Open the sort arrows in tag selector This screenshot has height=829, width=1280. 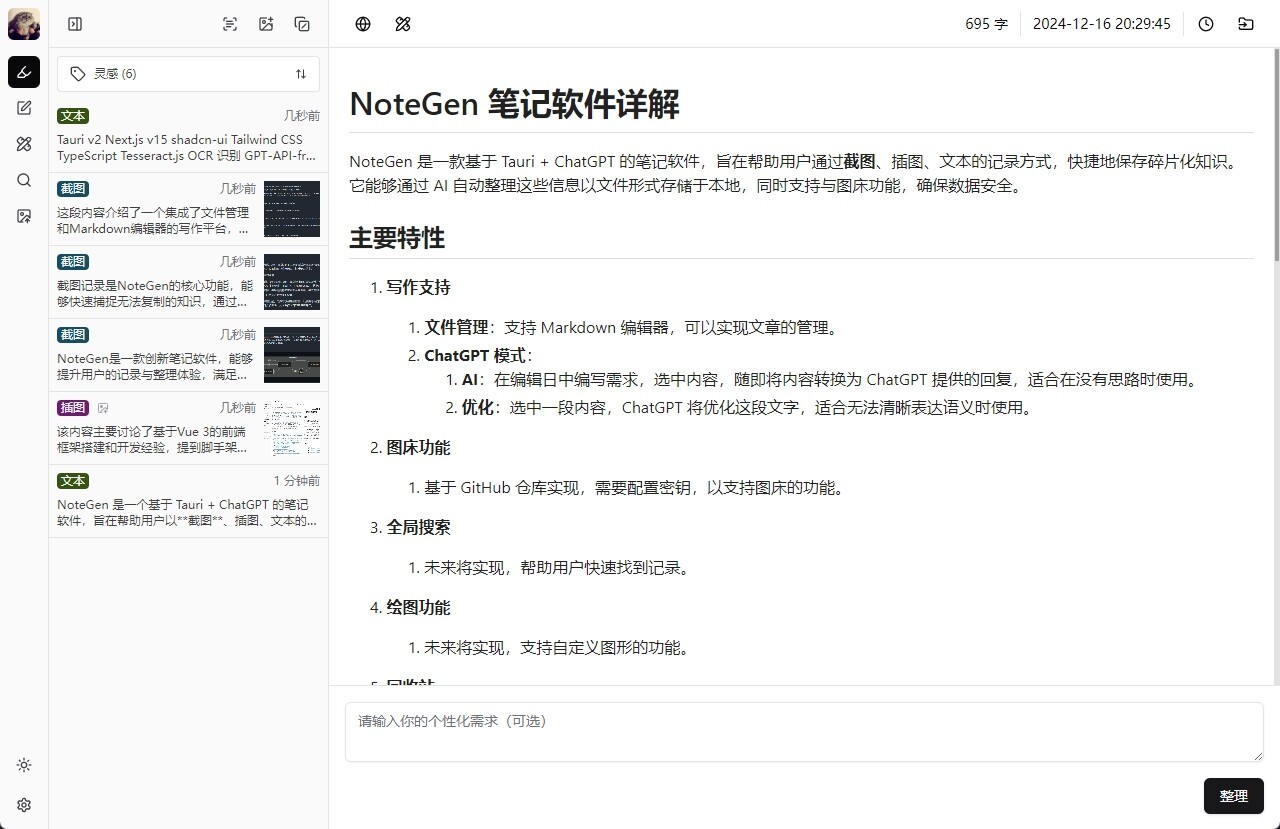[x=301, y=74]
